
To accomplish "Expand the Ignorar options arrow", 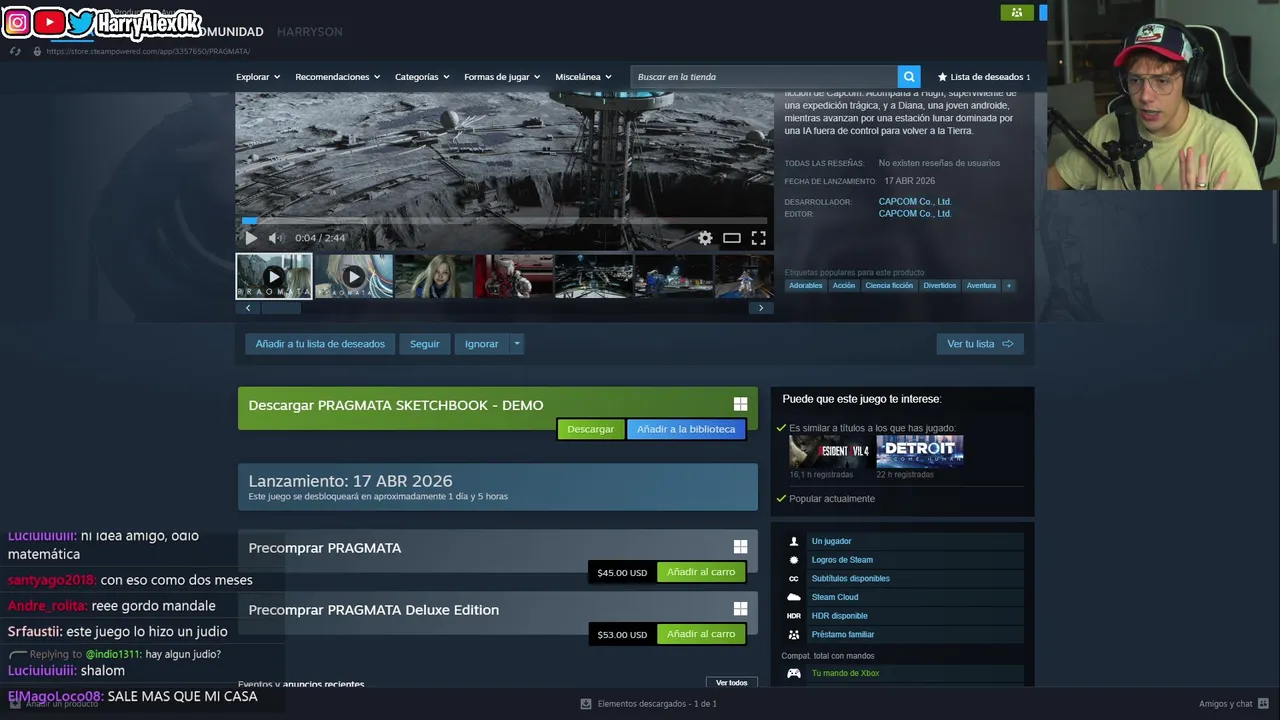I will tap(517, 344).
